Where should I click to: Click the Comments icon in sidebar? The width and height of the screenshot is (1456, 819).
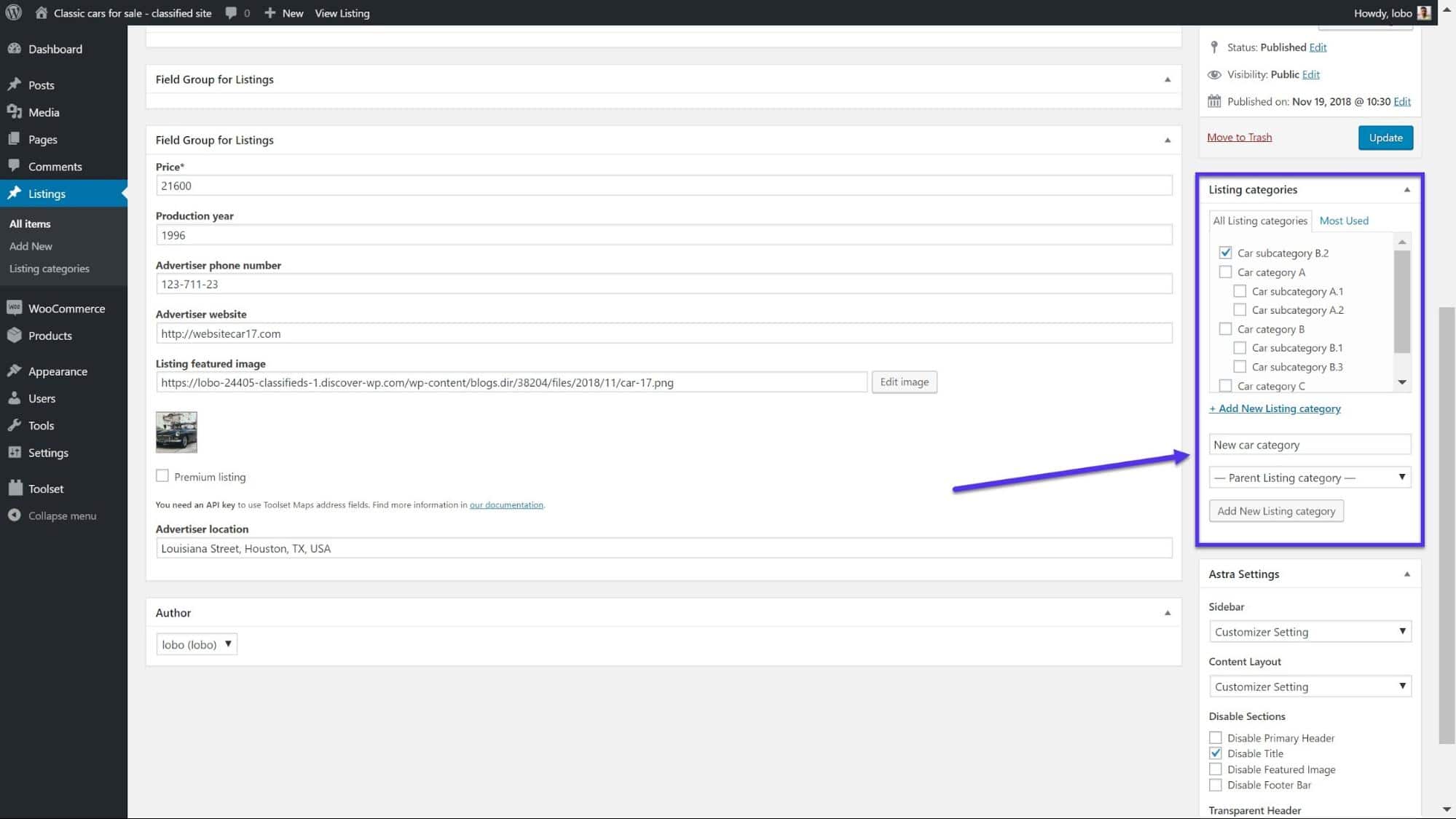pyautogui.click(x=15, y=166)
